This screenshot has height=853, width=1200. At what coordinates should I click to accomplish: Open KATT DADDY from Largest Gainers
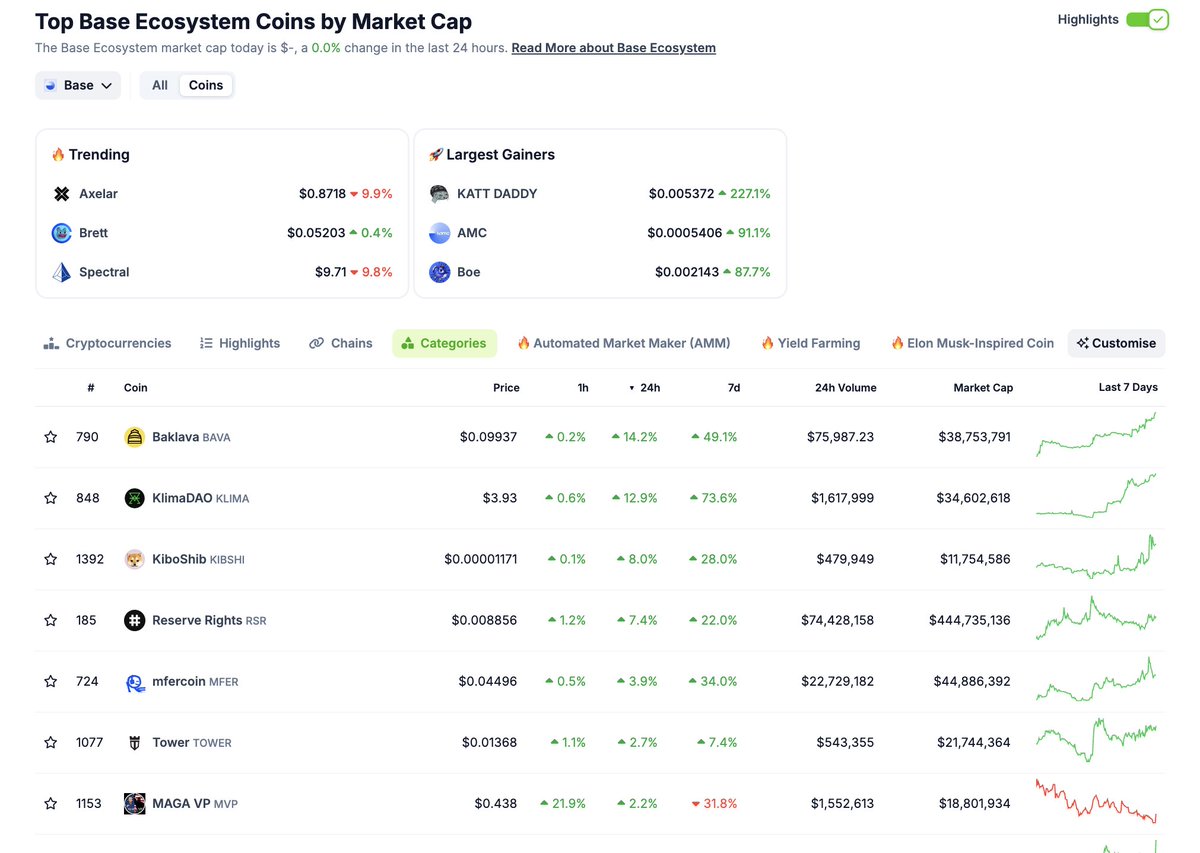(497, 194)
